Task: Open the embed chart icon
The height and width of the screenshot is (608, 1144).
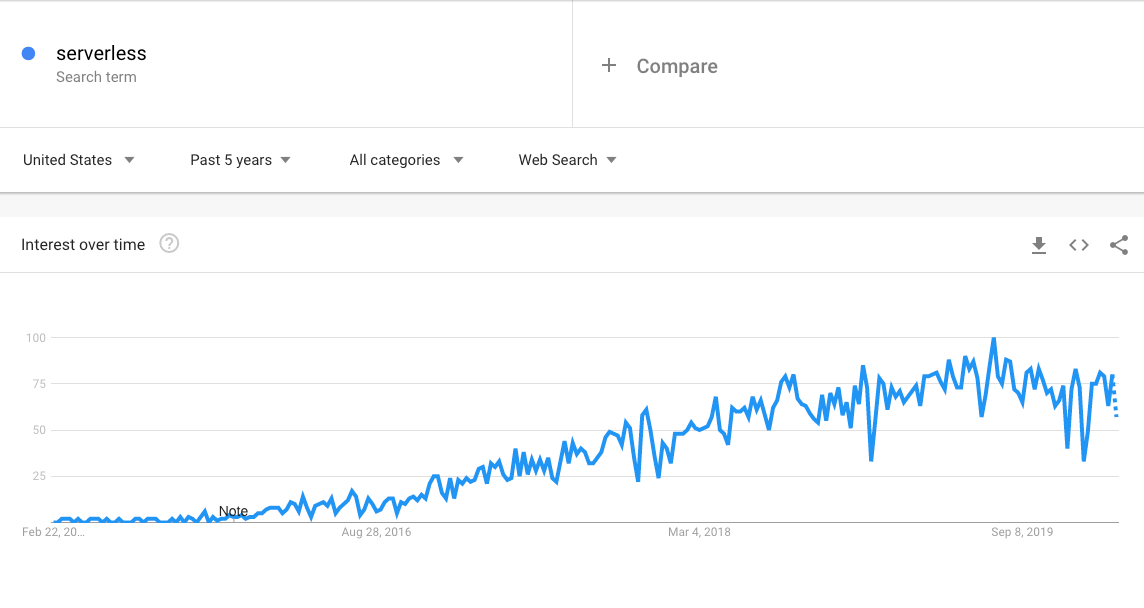Action: pos(1078,244)
